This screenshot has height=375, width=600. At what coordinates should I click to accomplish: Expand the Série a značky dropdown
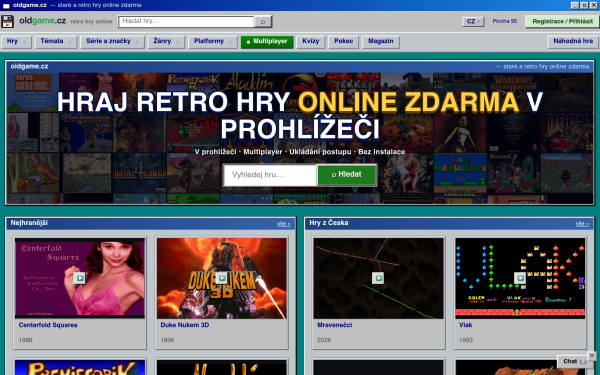coord(112,41)
